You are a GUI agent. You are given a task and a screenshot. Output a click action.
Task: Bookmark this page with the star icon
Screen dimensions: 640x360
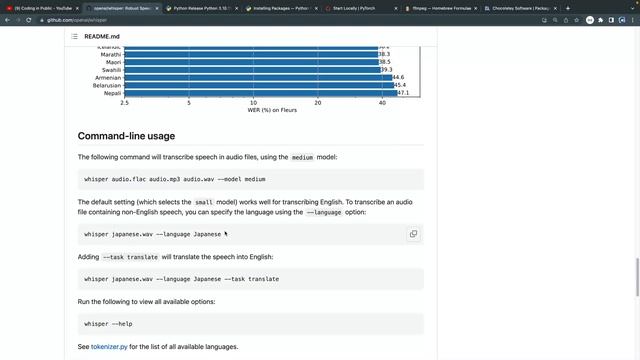click(576, 20)
